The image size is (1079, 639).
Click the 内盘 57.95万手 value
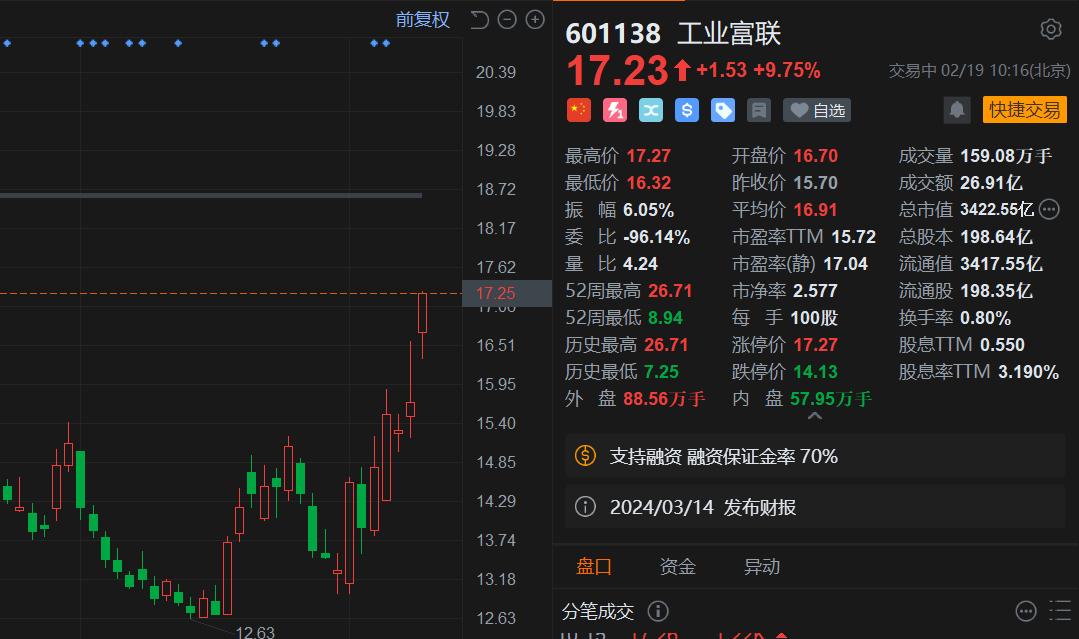pyautogui.click(x=831, y=399)
